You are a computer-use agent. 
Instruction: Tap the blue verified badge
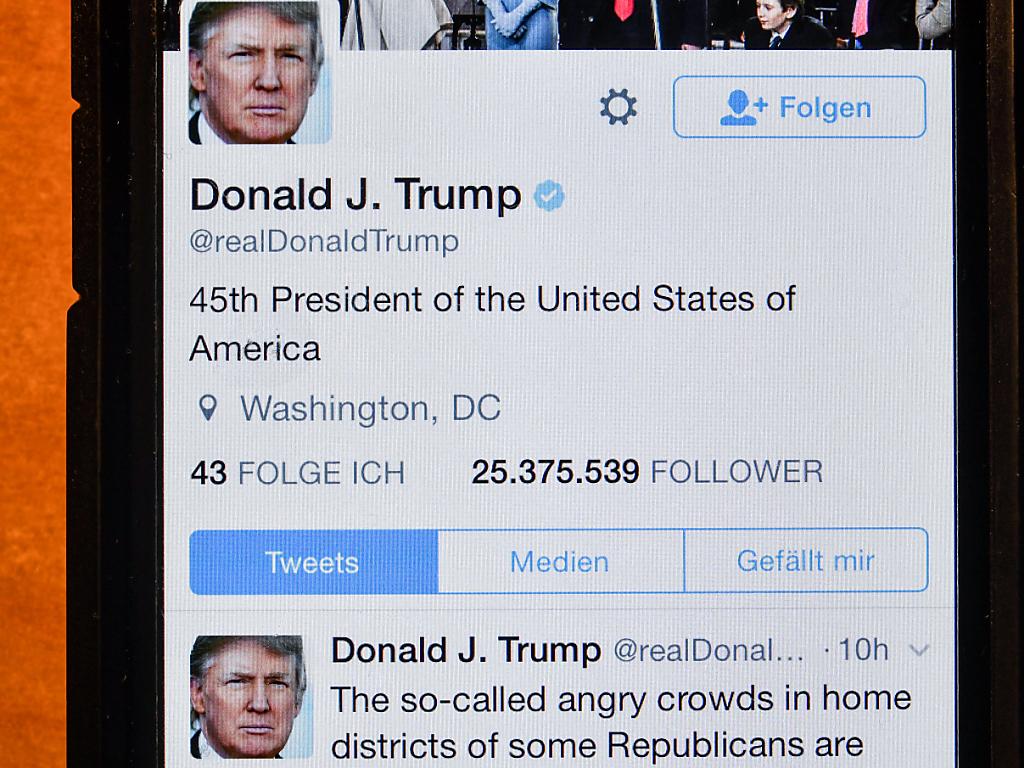click(x=549, y=195)
